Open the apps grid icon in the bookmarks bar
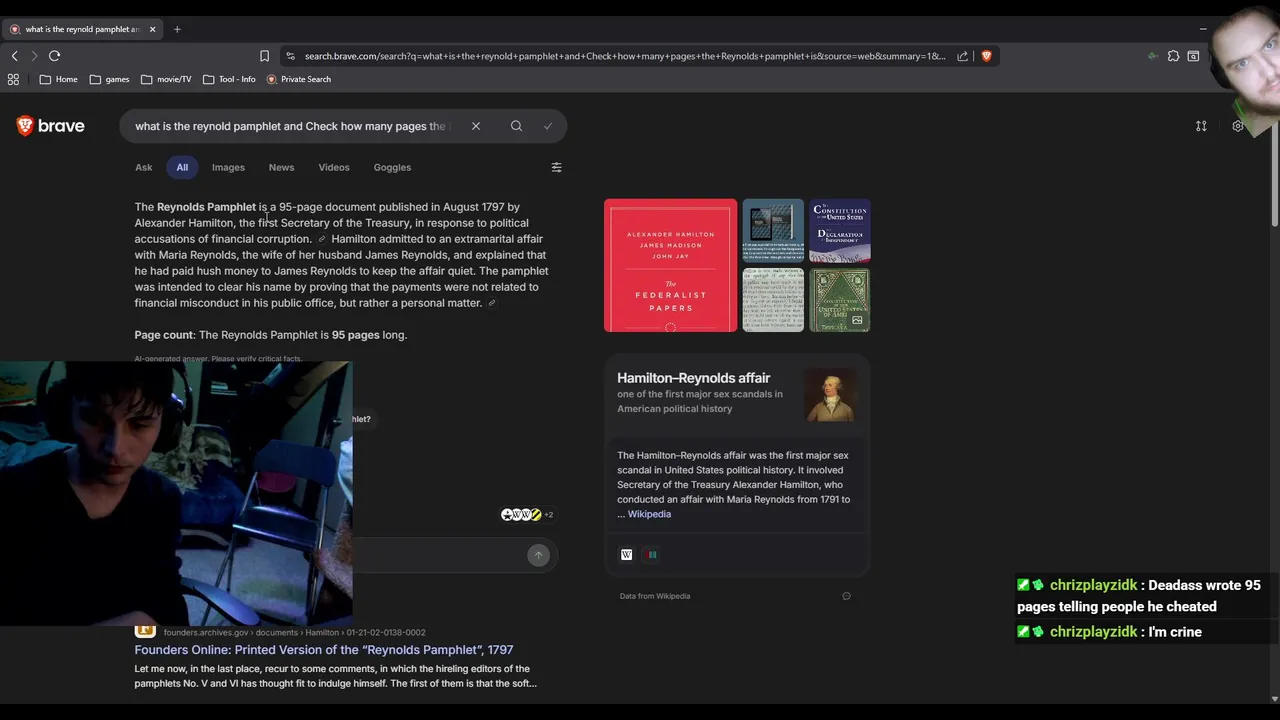This screenshot has height=720, width=1280. click(x=14, y=79)
